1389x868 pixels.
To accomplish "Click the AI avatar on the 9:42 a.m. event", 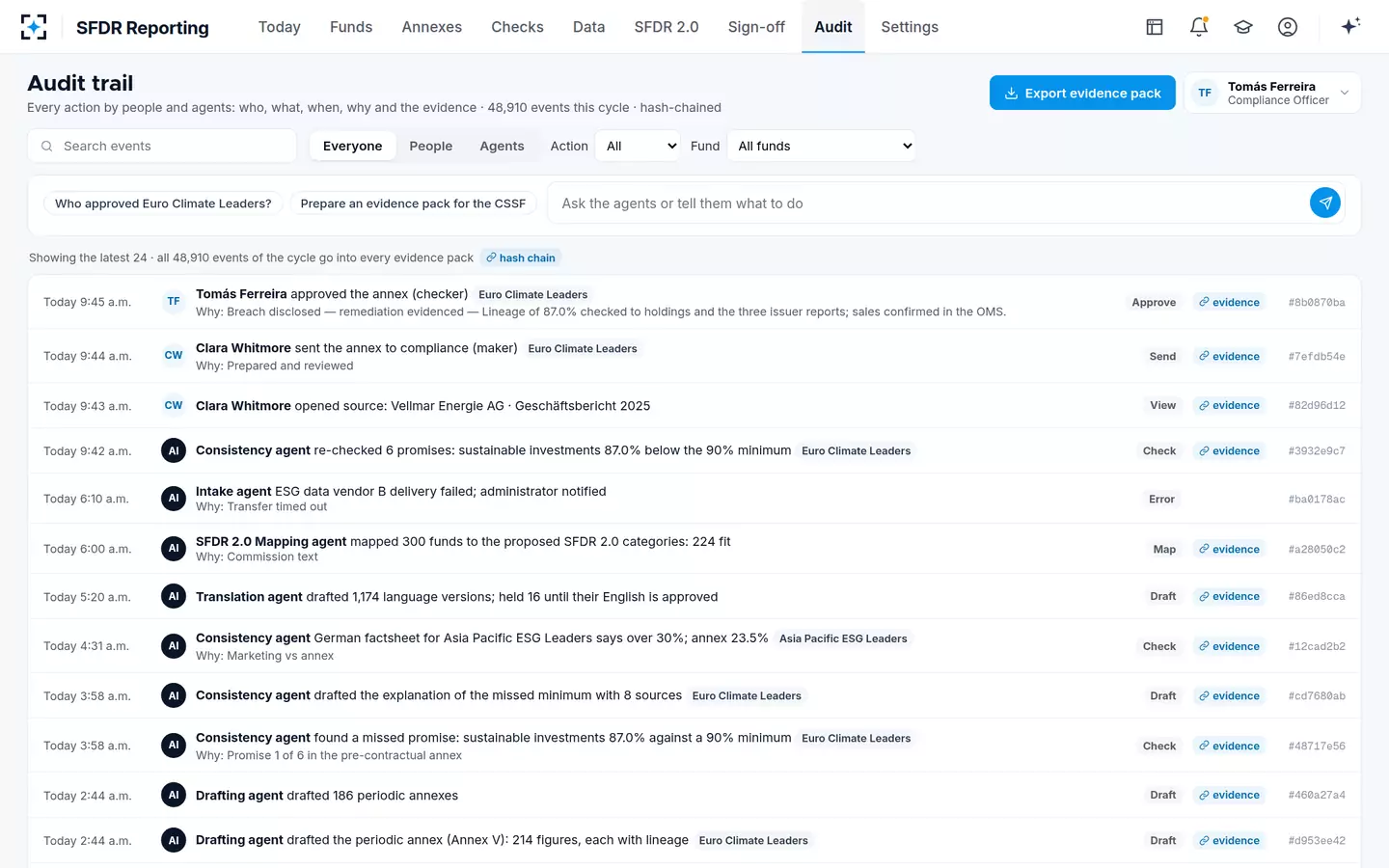I will coord(174,450).
